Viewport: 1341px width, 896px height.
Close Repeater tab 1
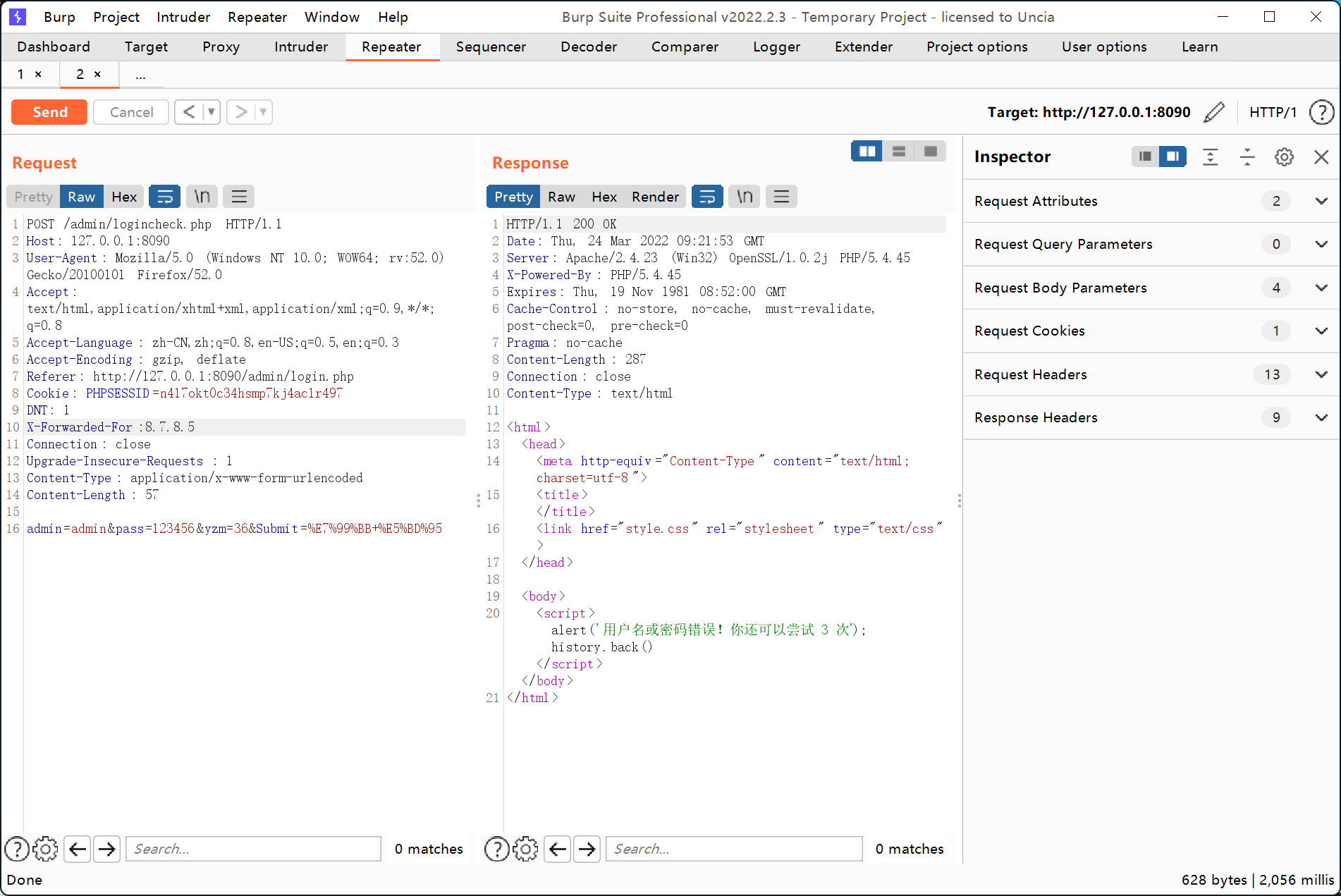click(38, 74)
